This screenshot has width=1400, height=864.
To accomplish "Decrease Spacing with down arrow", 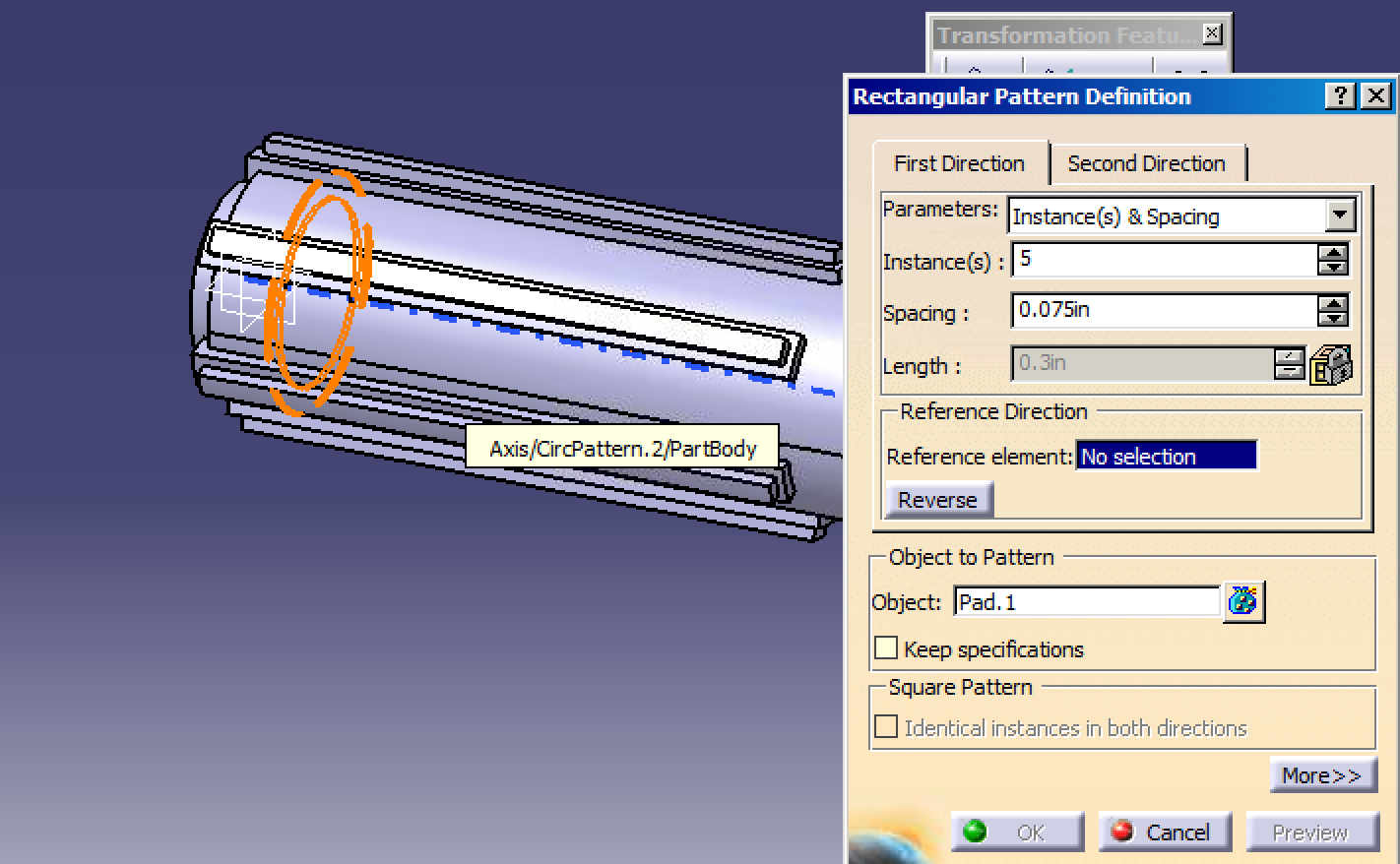I will pyautogui.click(x=1333, y=319).
